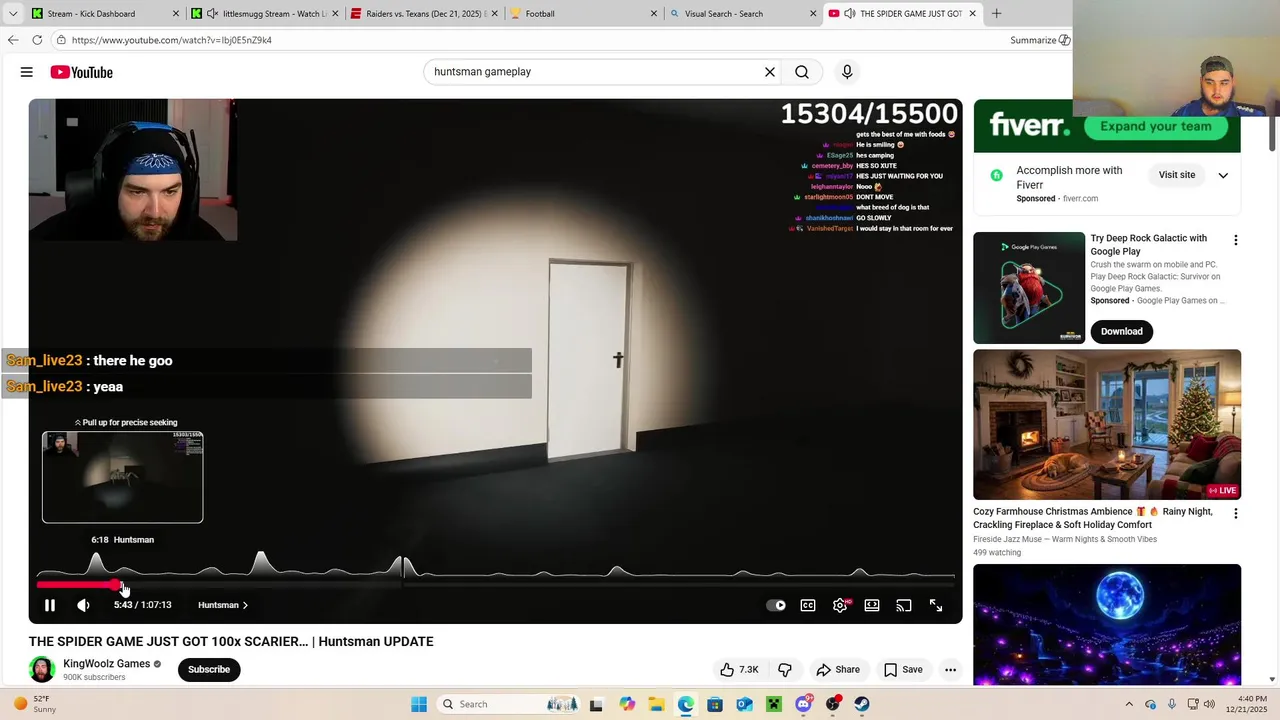The width and height of the screenshot is (1280, 720).
Task: Mute the video volume
Action: pyautogui.click(x=83, y=605)
